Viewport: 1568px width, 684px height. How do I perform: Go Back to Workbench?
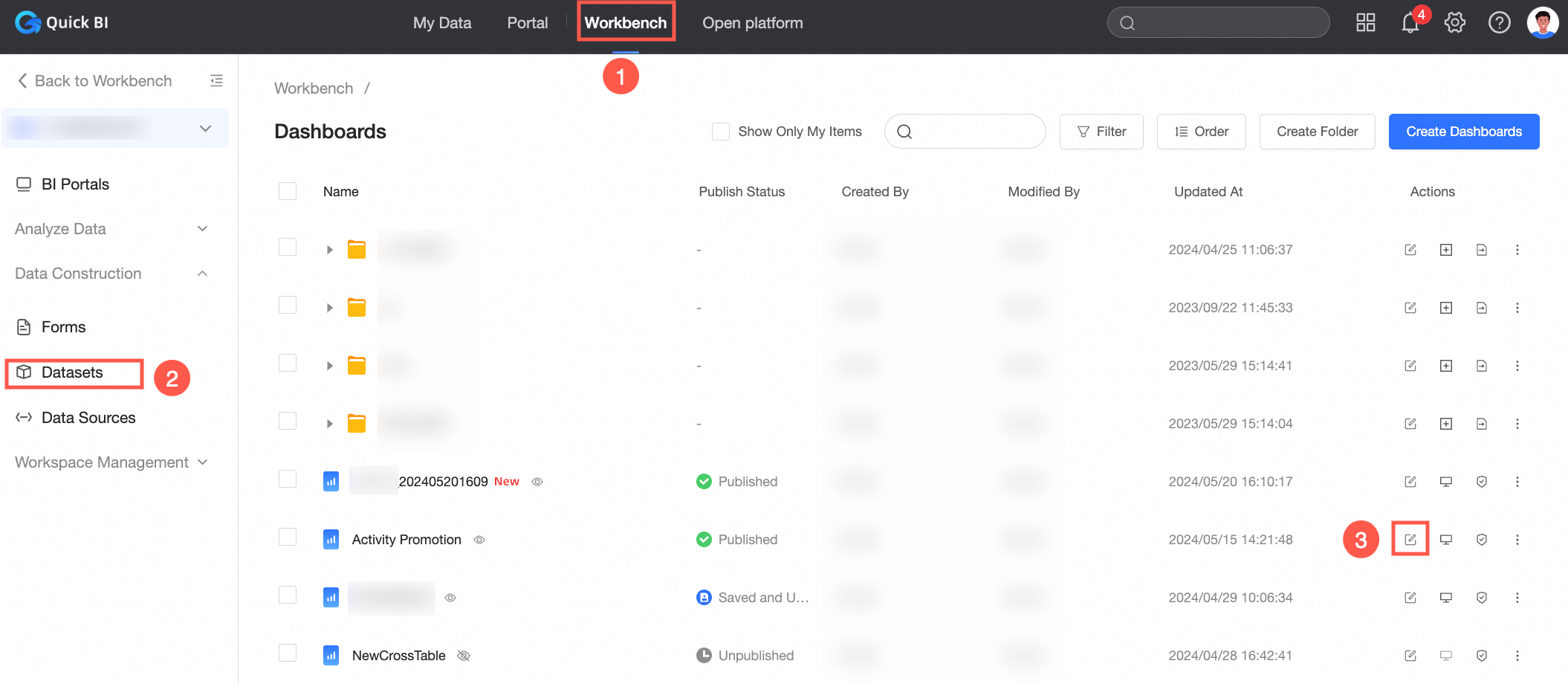click(x=94, y=81)
